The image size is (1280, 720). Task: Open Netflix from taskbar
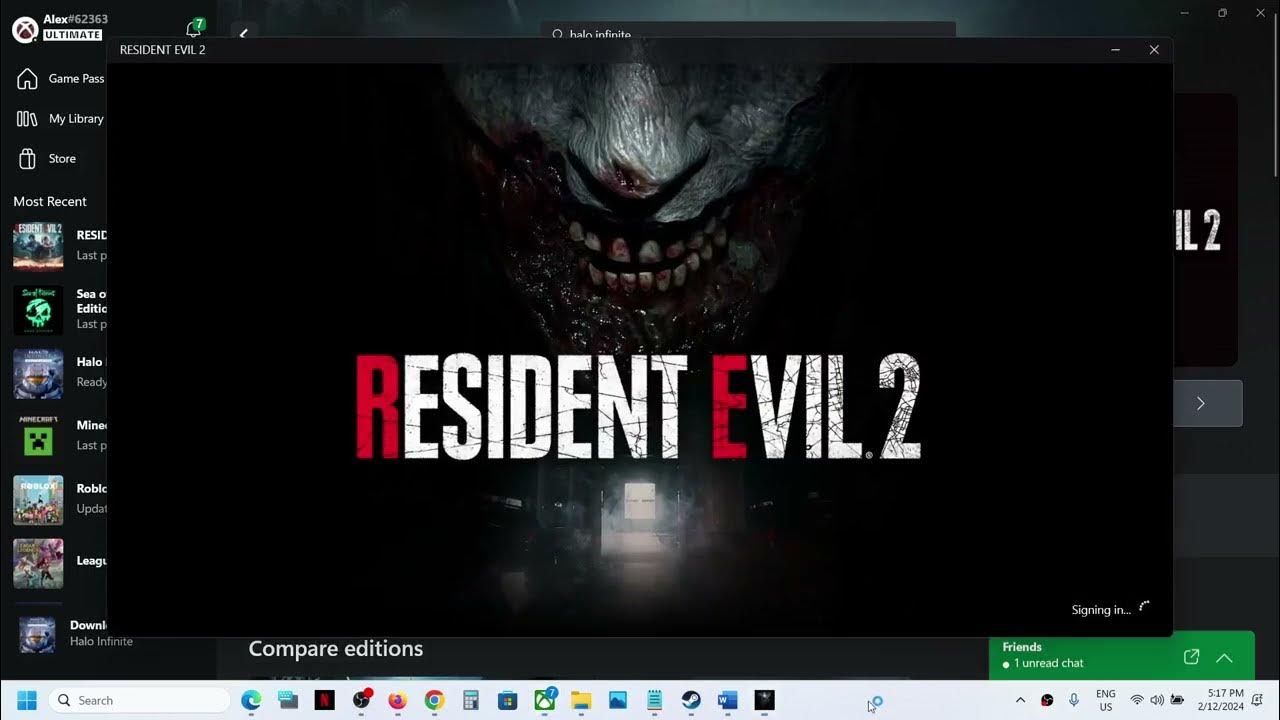(x=324, y=700)
